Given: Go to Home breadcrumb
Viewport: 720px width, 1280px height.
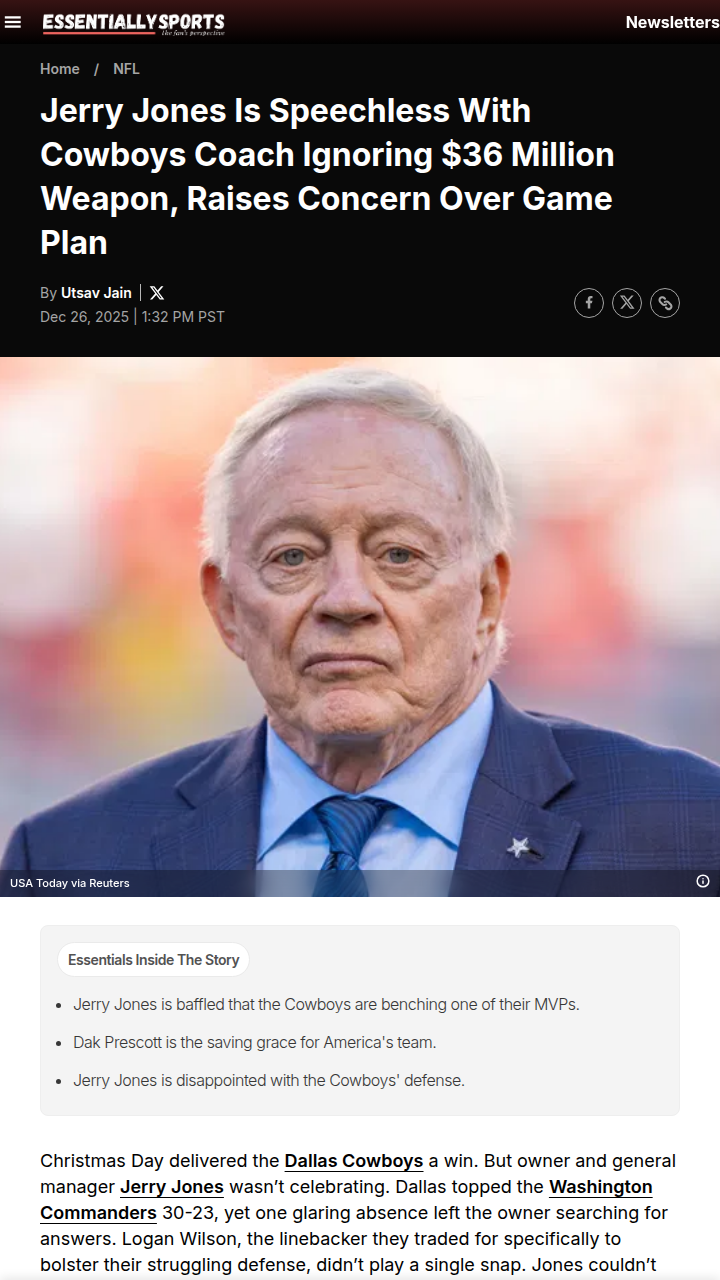Looking at the screenshot, I should (x=60, y=69).
